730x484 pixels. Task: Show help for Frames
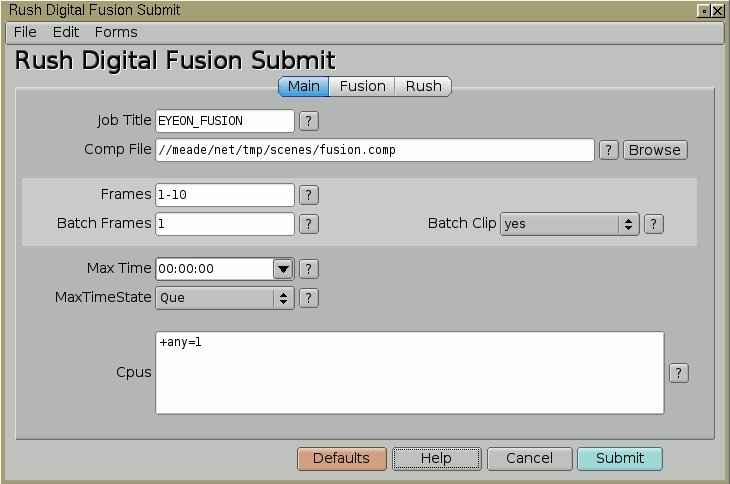click(x=309, y=195)
